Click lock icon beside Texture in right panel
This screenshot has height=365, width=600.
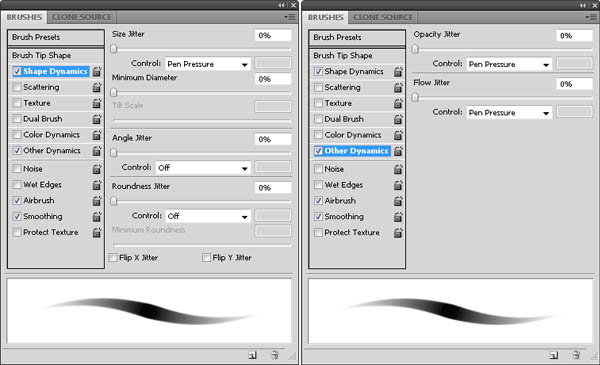[x=398, y=103]
